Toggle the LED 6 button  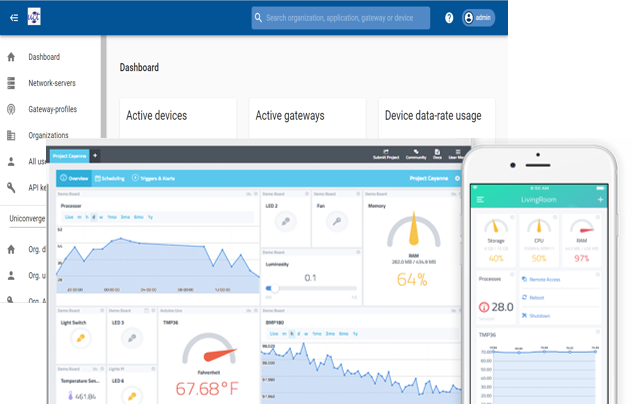coord(132,396)
